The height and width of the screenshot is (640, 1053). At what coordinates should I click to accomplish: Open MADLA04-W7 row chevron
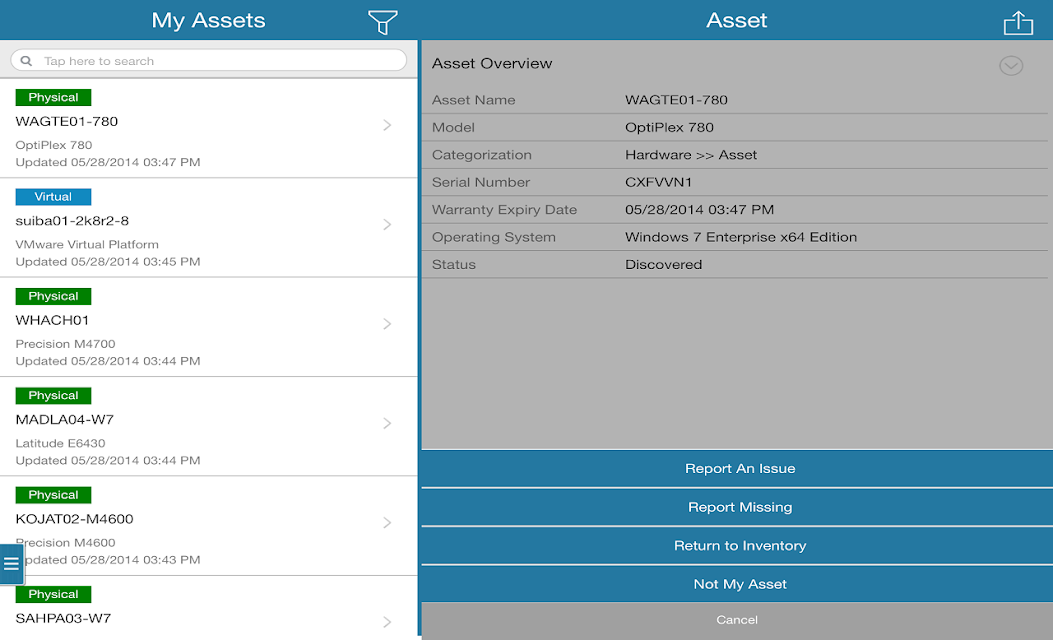click(387, 423)
